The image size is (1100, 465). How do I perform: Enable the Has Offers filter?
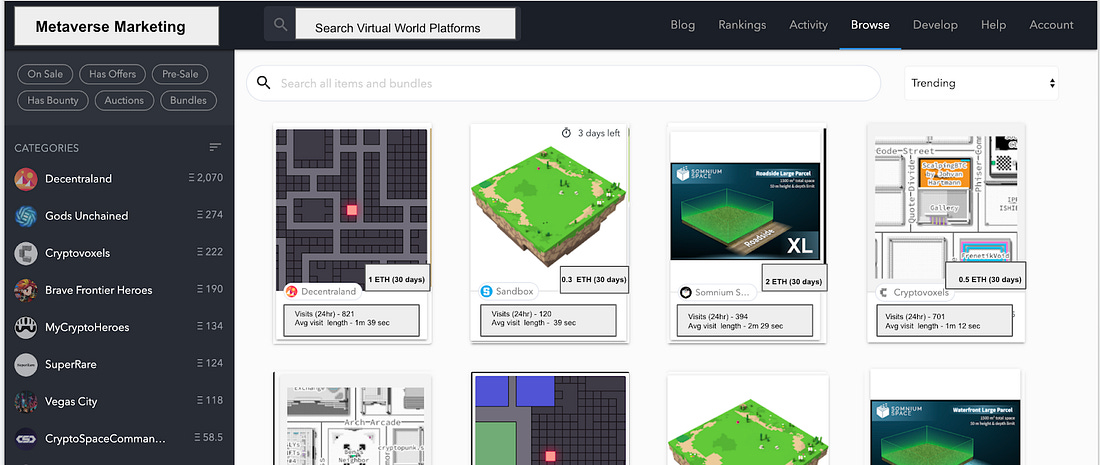(112, 74)
